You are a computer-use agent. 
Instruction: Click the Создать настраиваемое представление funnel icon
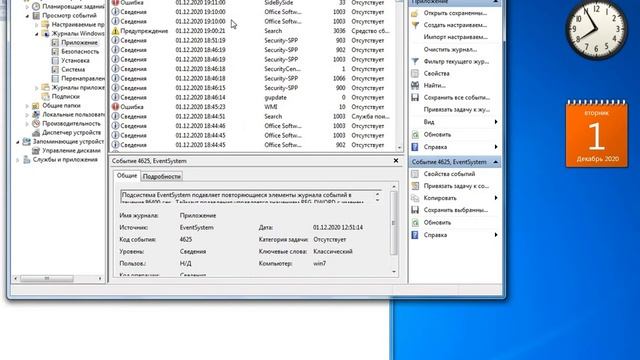tap(415, 25)
